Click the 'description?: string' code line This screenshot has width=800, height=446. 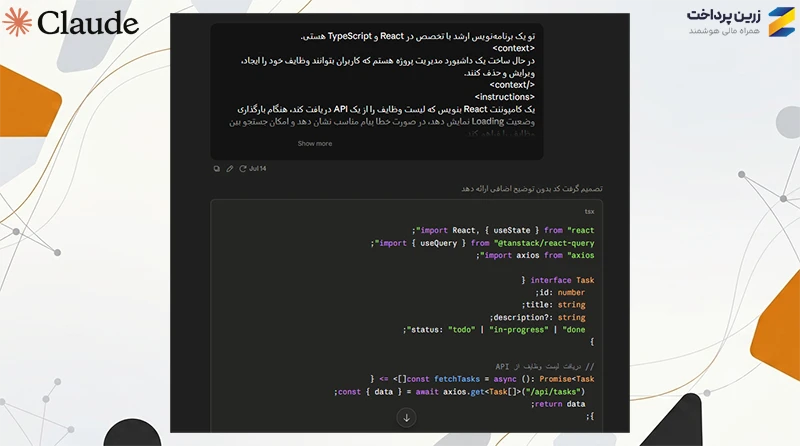coord(537,317)
